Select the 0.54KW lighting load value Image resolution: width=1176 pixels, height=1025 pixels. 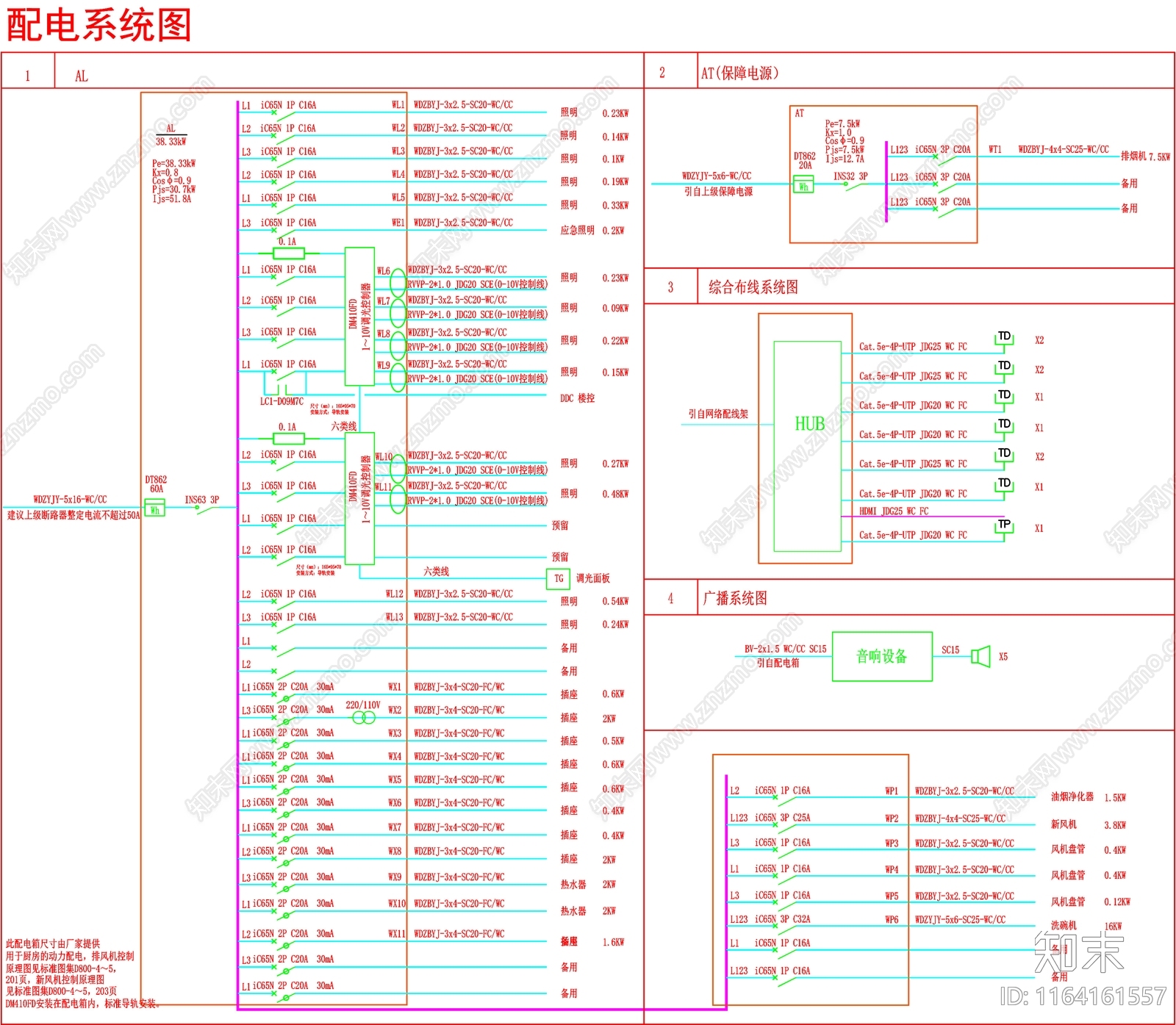pos(615,602)
